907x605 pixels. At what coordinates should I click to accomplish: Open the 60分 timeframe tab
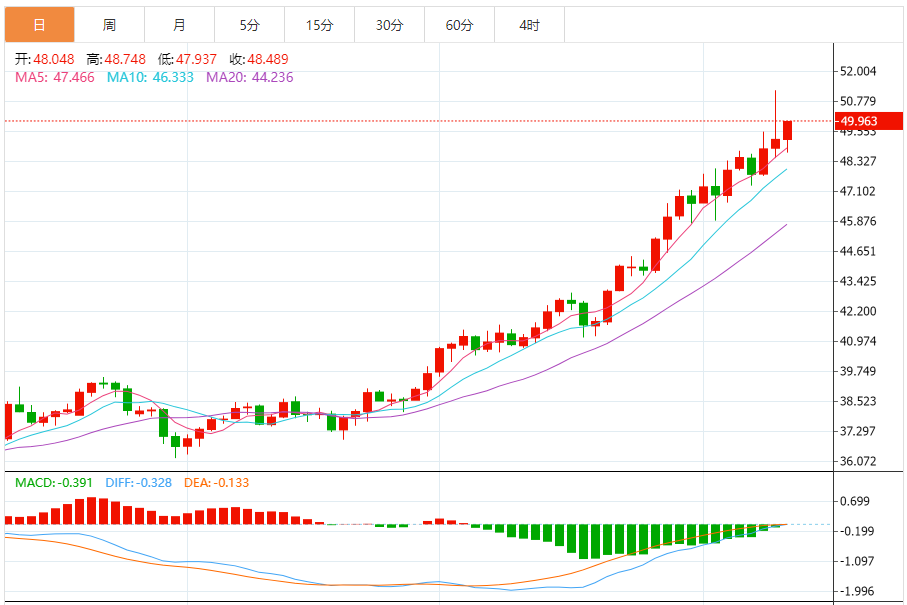pos(459,25)
